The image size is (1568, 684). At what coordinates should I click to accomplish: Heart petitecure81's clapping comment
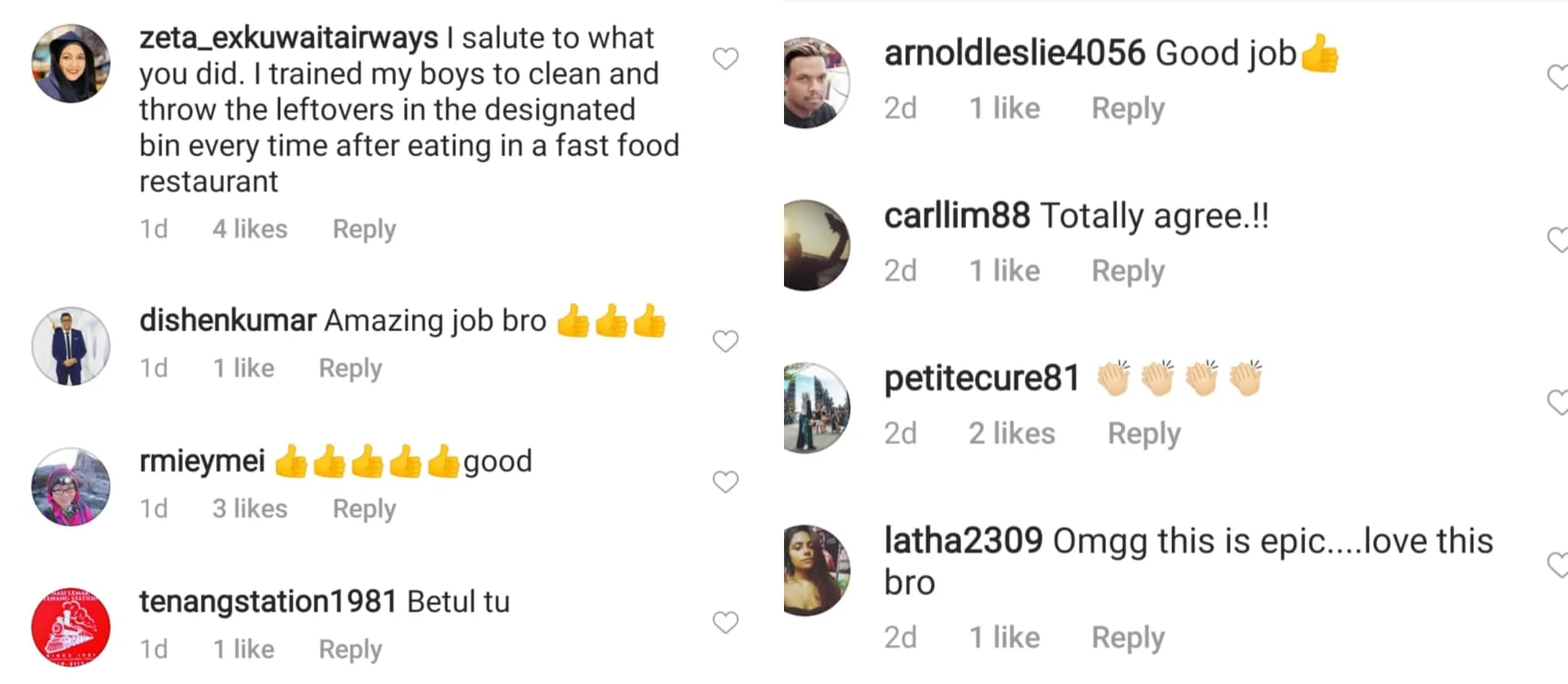[1558, 402]
